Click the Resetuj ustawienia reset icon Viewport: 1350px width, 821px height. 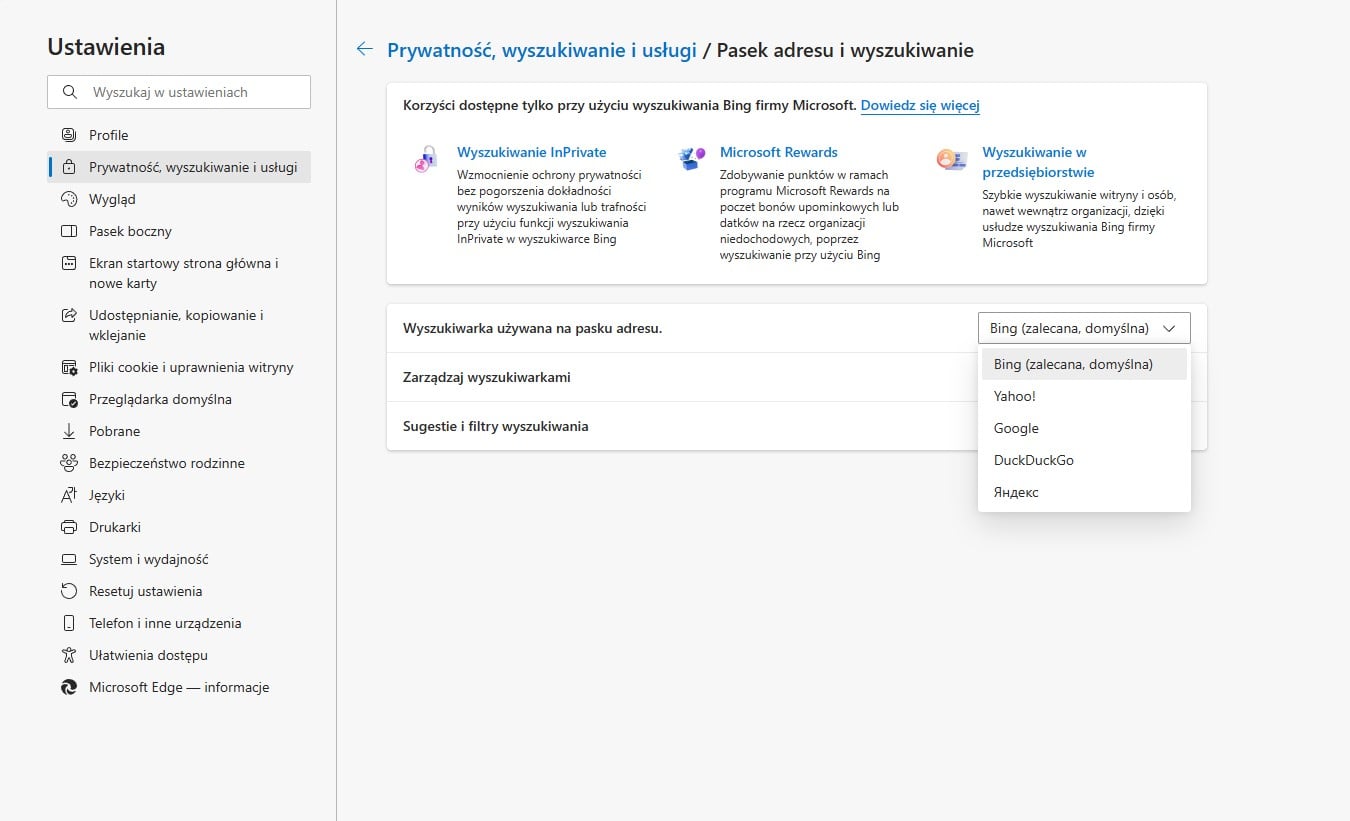[x=69, y=591]
